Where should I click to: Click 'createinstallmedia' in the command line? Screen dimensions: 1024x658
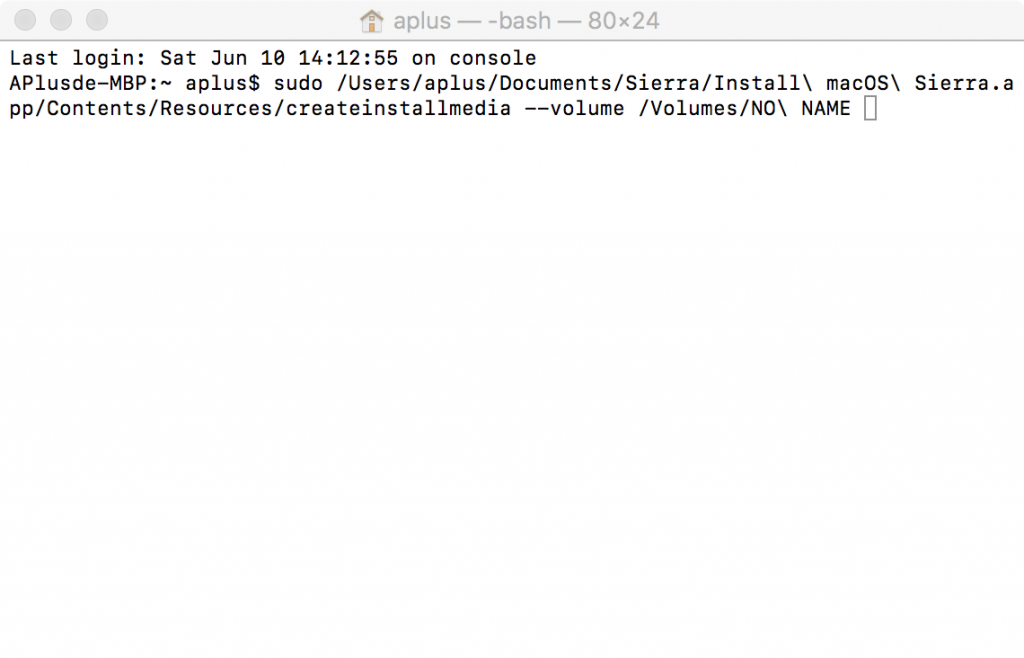pyautogui.click(x=398, y=108)
